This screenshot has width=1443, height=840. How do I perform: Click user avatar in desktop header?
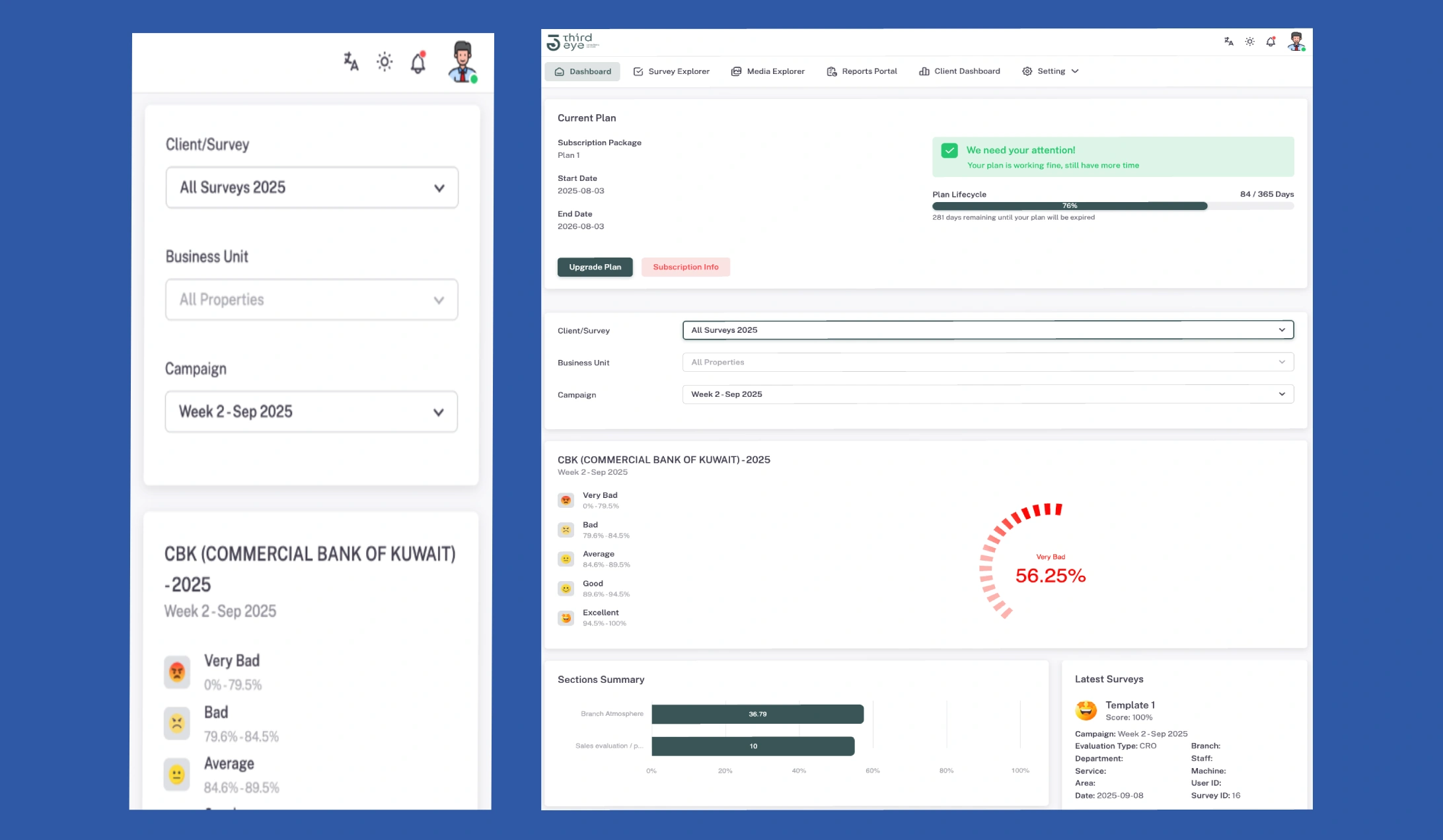click(1296, 42)
